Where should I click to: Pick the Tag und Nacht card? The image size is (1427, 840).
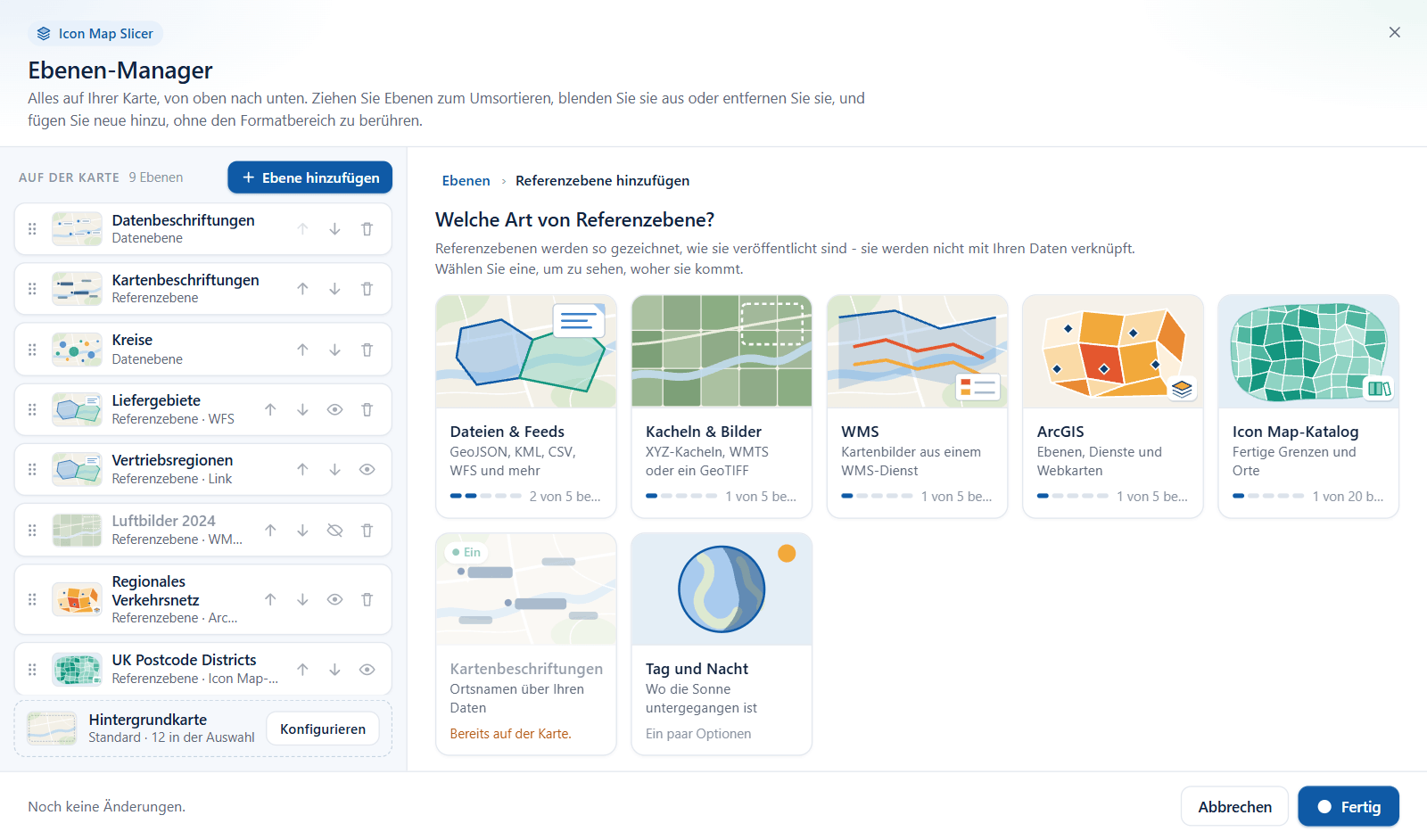pos(722,644)
